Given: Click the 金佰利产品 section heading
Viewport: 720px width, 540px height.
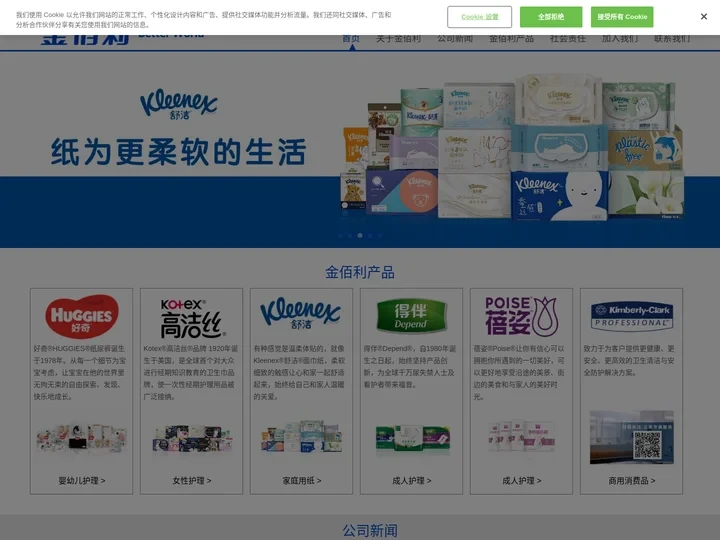Looking at the screenshot, I should click(360, 272).
